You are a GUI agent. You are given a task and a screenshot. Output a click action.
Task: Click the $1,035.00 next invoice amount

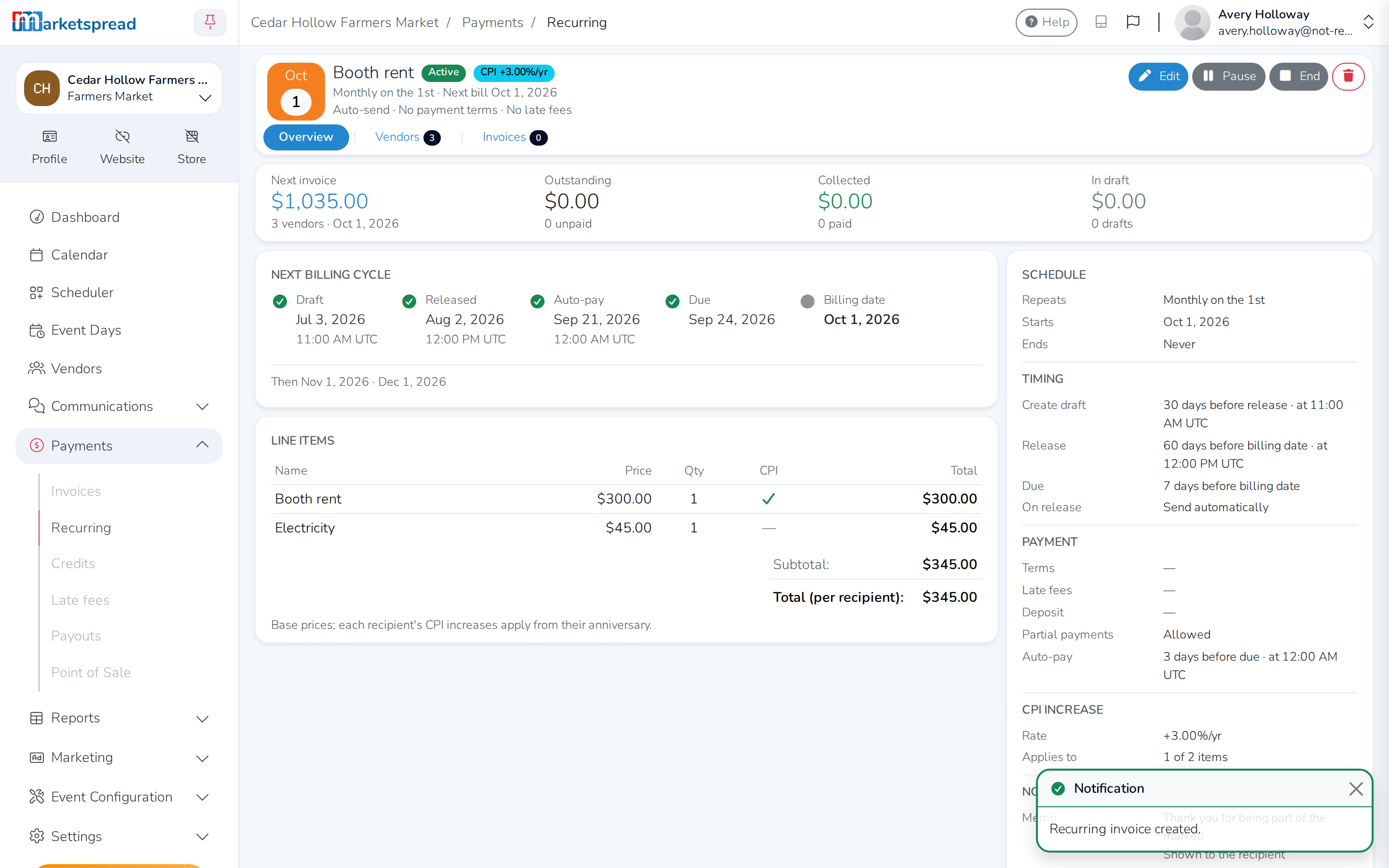(320, 201)
